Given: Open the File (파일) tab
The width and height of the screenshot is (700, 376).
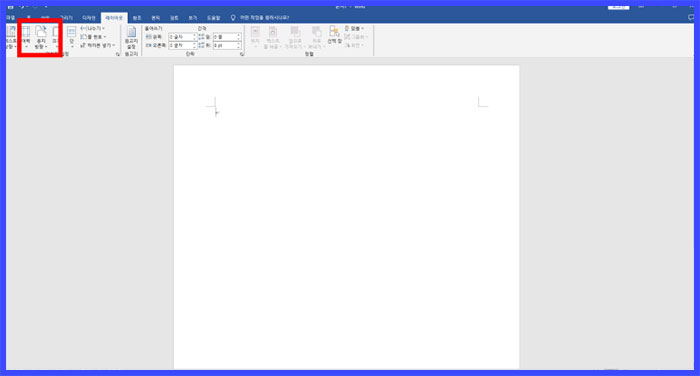Looking at the screenshot, I should pyautogui.click(x=11, y=18).
